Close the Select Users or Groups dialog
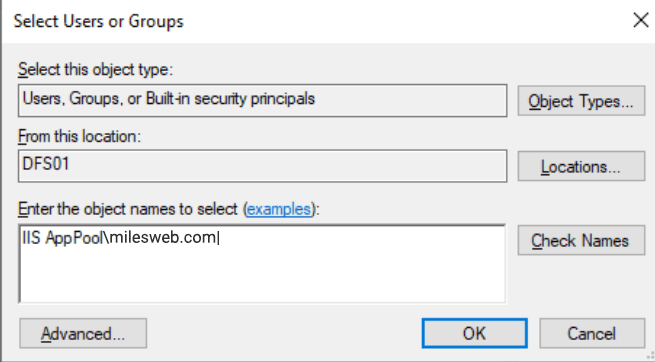655x362 pixels. [x=640, y=20]
